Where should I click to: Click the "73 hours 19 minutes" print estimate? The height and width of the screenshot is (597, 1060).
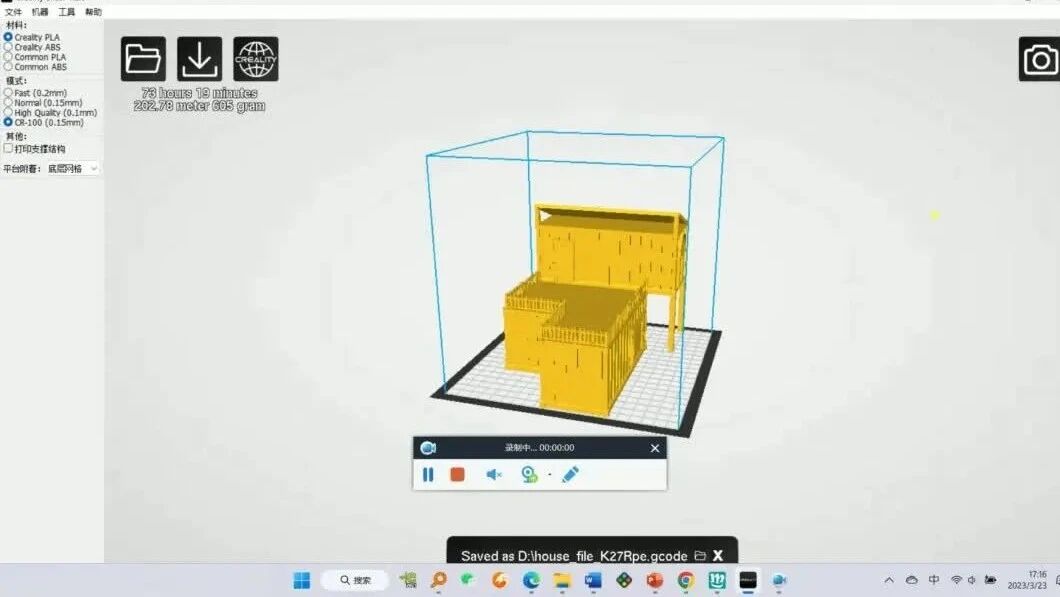coord(199,93)
